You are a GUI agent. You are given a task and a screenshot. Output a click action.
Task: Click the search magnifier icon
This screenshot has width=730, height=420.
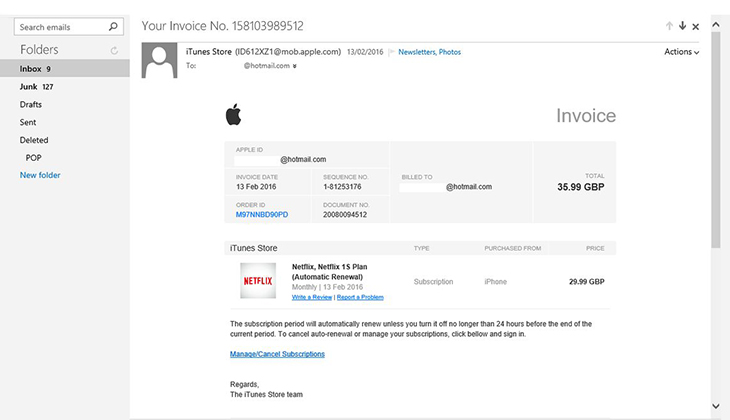coord(113,27)
